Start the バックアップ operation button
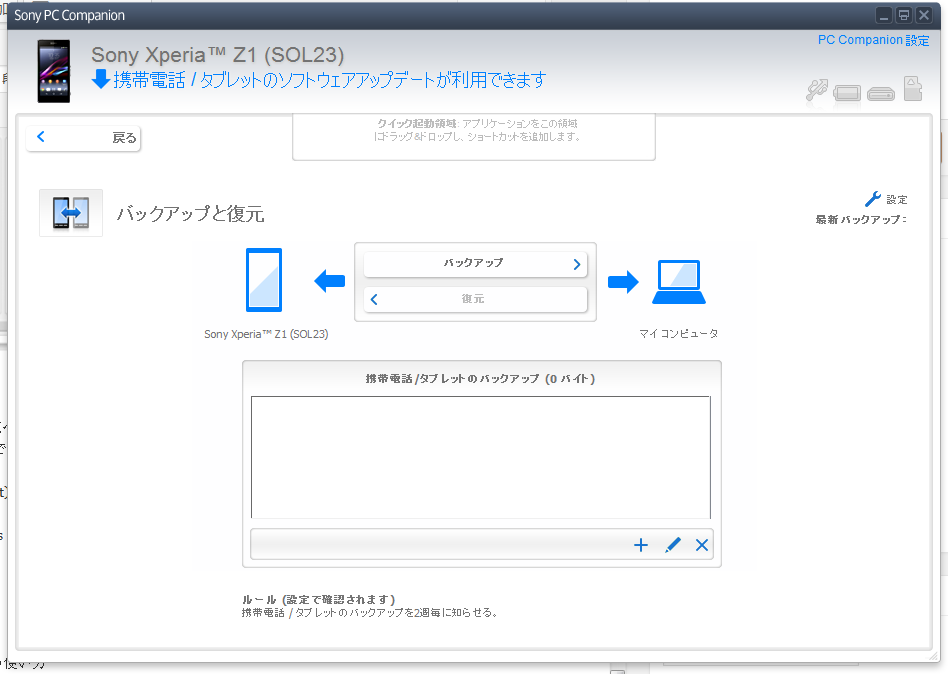 (475, 264)
